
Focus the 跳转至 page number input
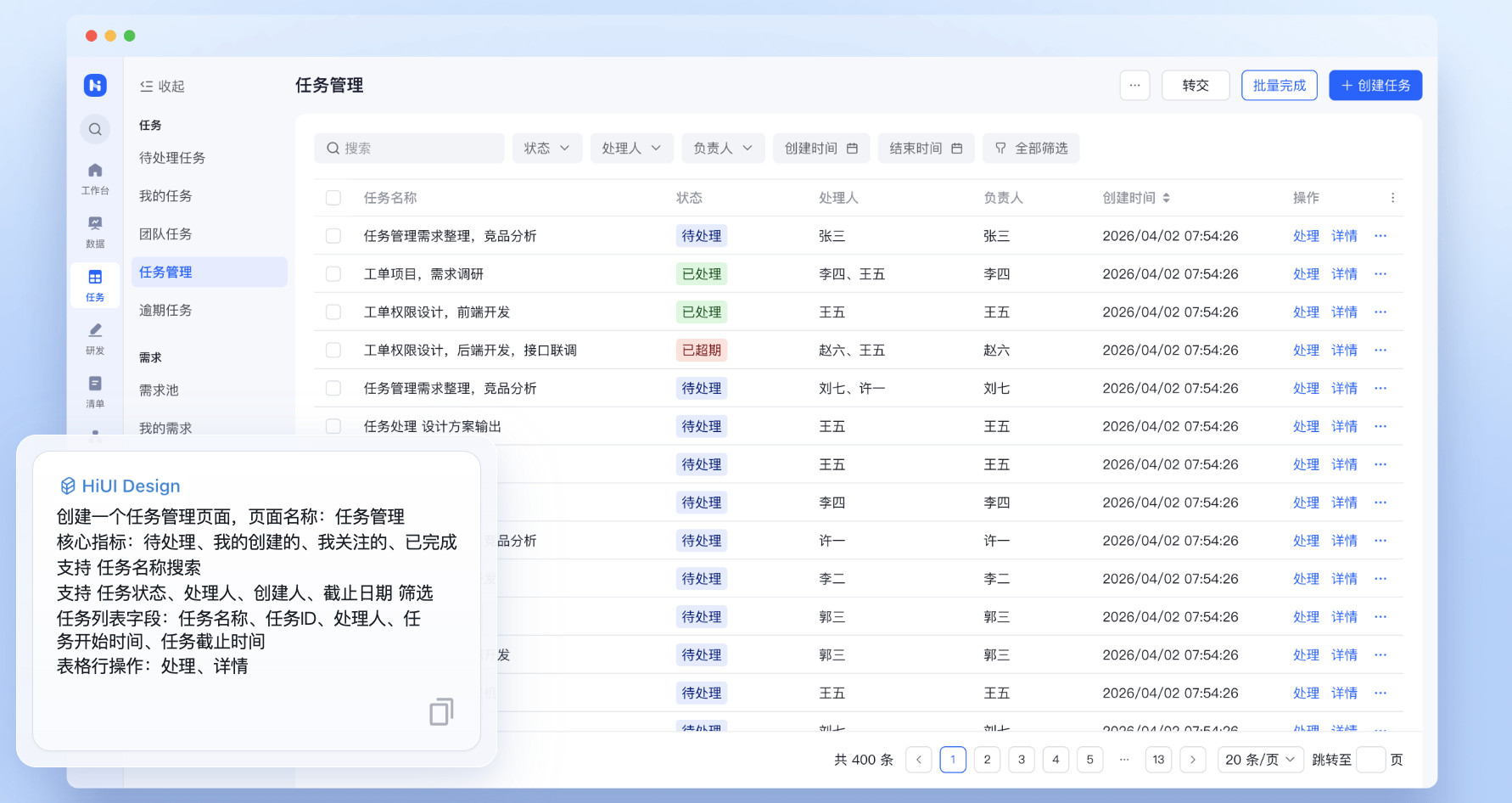[1370, 760]
